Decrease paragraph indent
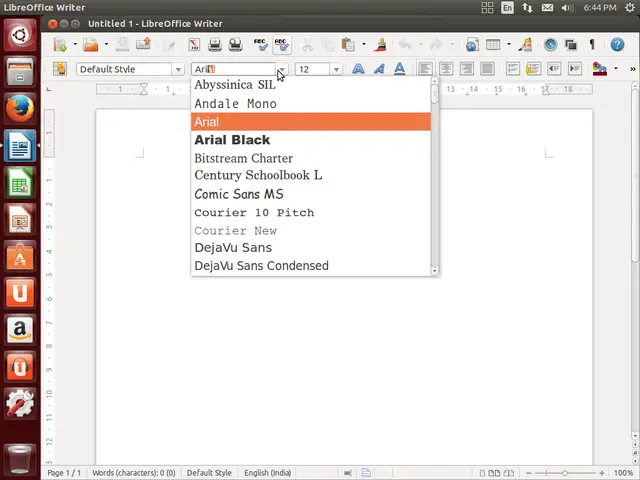This screenshot has height=480, width=640. pos(554,69)
